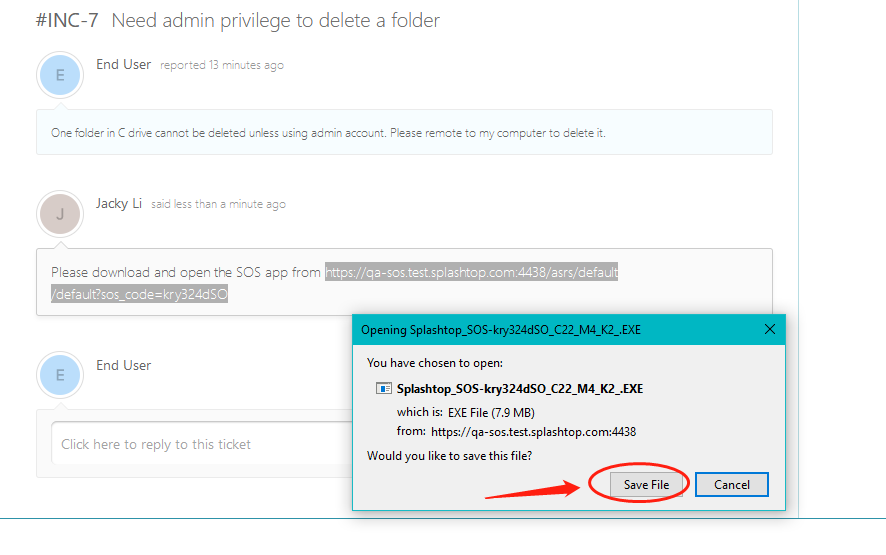Viewport: 886px width, 555px height.
Task: Click the 'said less than a minute ago' timestamp
Action: (218, 204)
